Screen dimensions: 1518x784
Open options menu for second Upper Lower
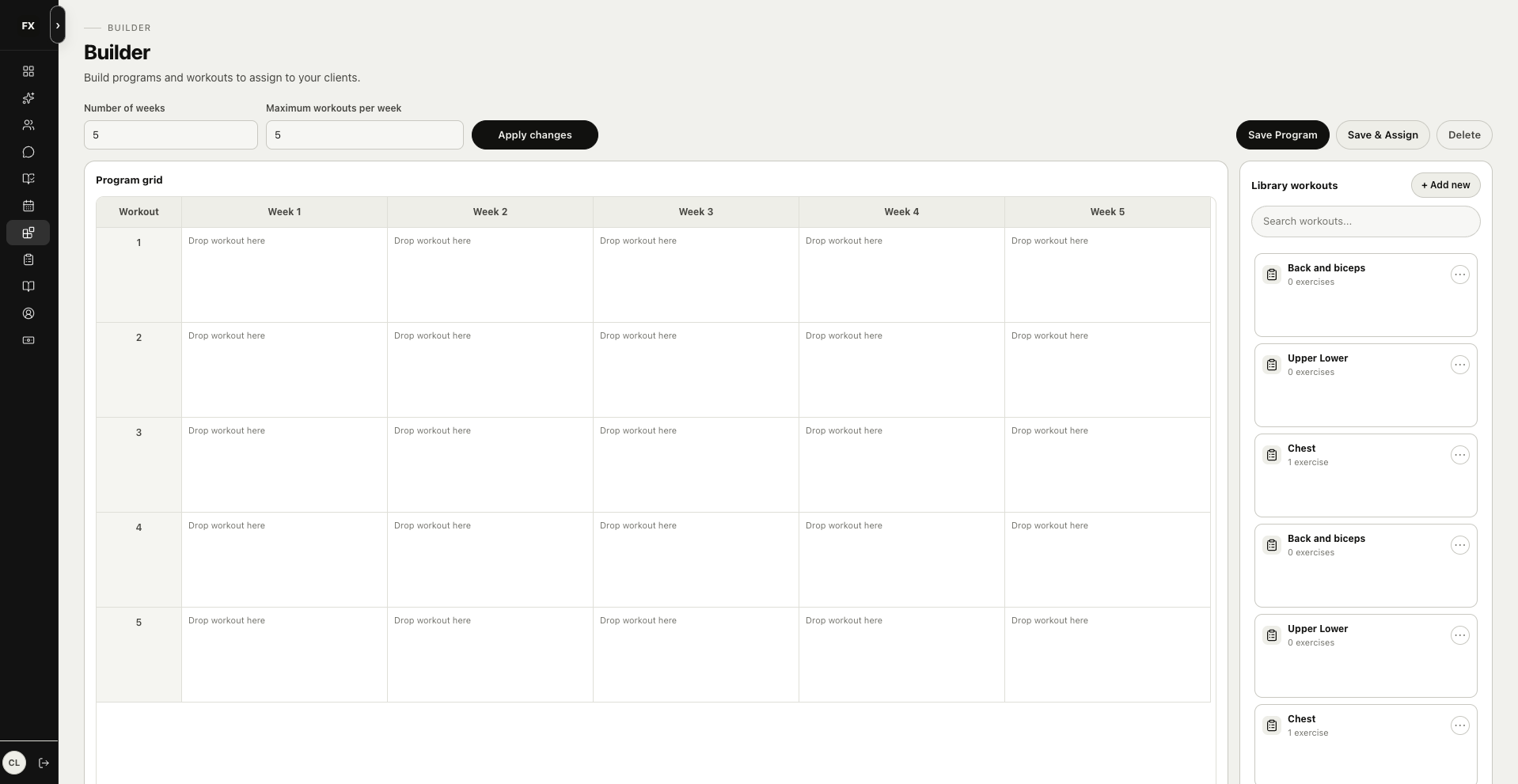(1459, 635)
